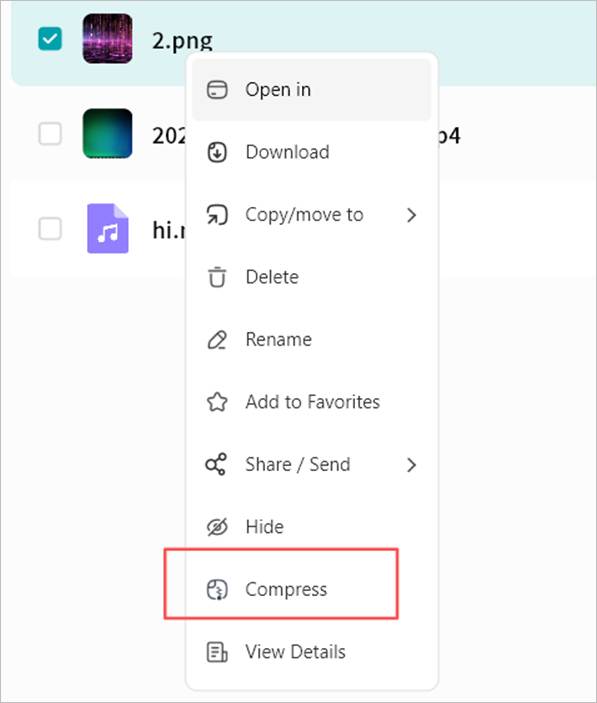597x703 pixels.
Task: Expand the Share / Send submenu arrow
Action: click(x=411, y=465)
